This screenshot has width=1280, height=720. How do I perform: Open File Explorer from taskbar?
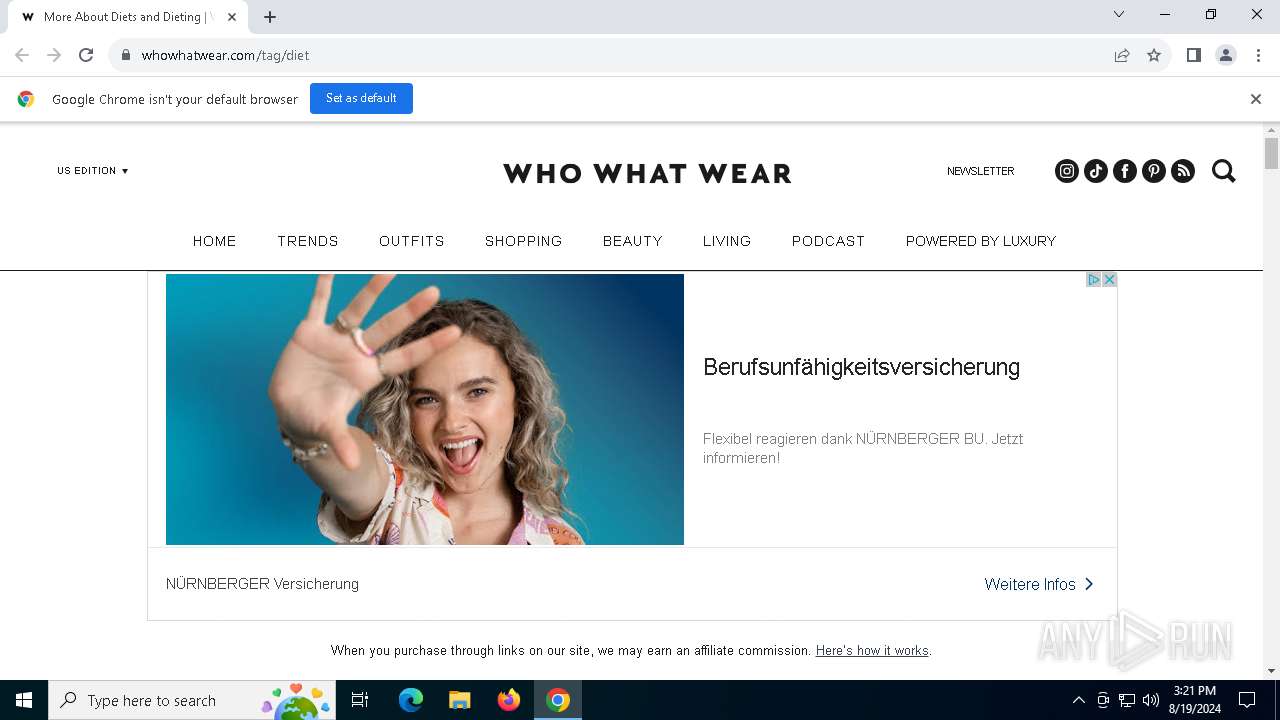[x=459, y=700]
